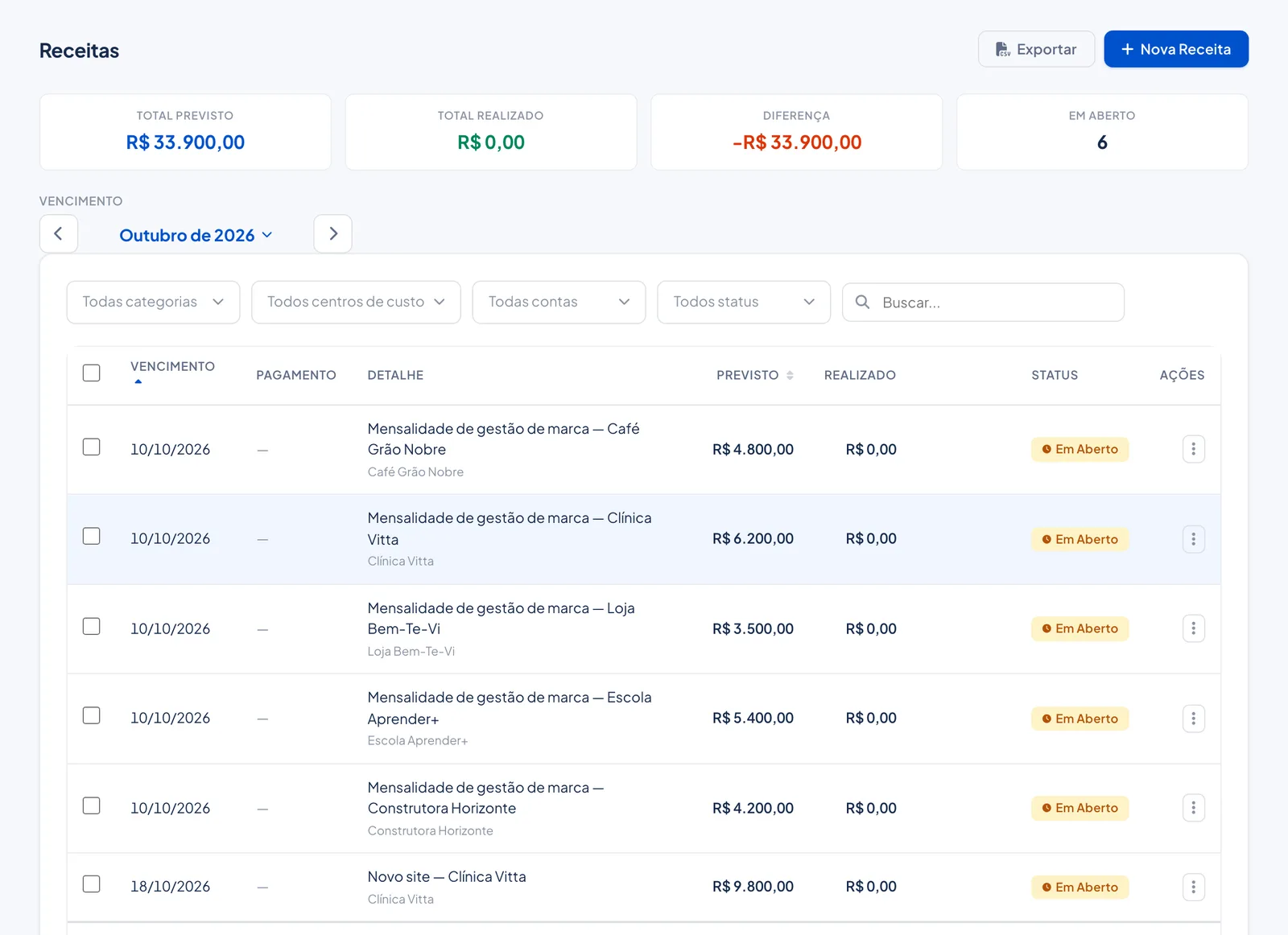
Task: Click the 18/10/2026 due date
Action: (170, 887)
